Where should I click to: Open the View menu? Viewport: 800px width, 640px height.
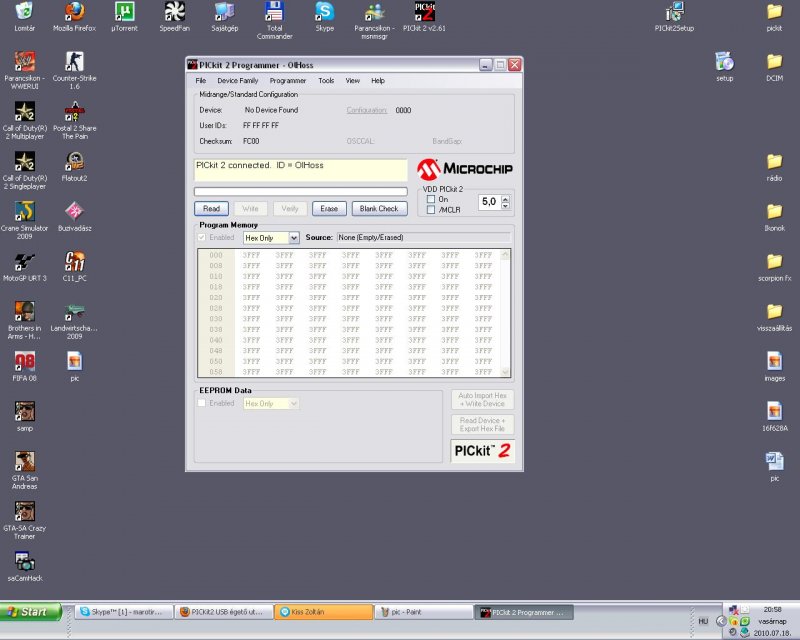pos(353,81)
